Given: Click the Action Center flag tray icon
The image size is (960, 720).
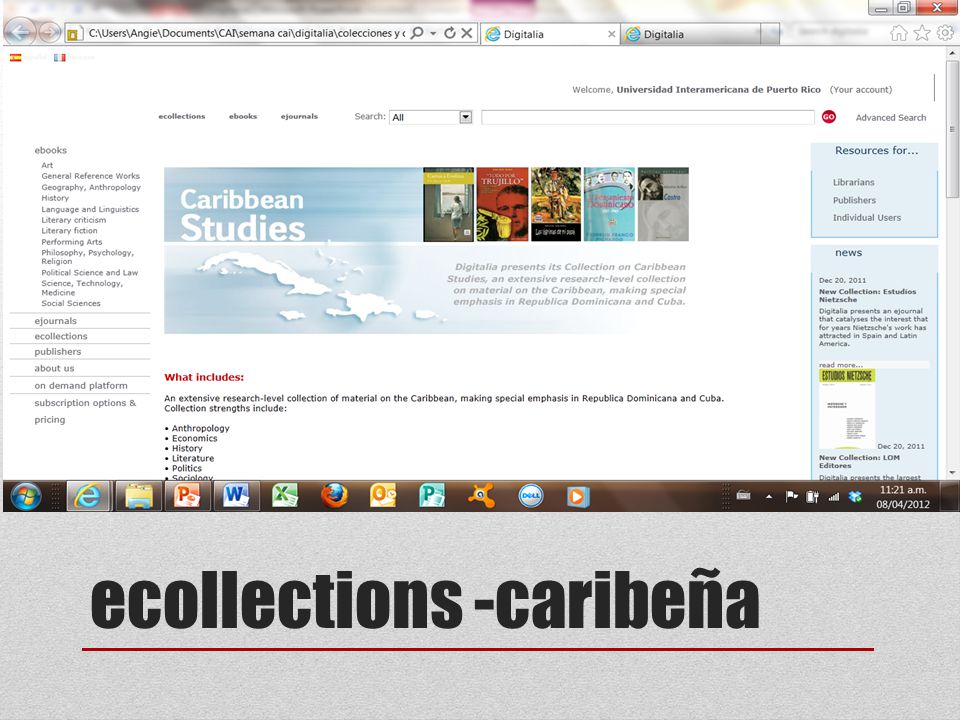Looking at the screenshot, I should point(791,497).
